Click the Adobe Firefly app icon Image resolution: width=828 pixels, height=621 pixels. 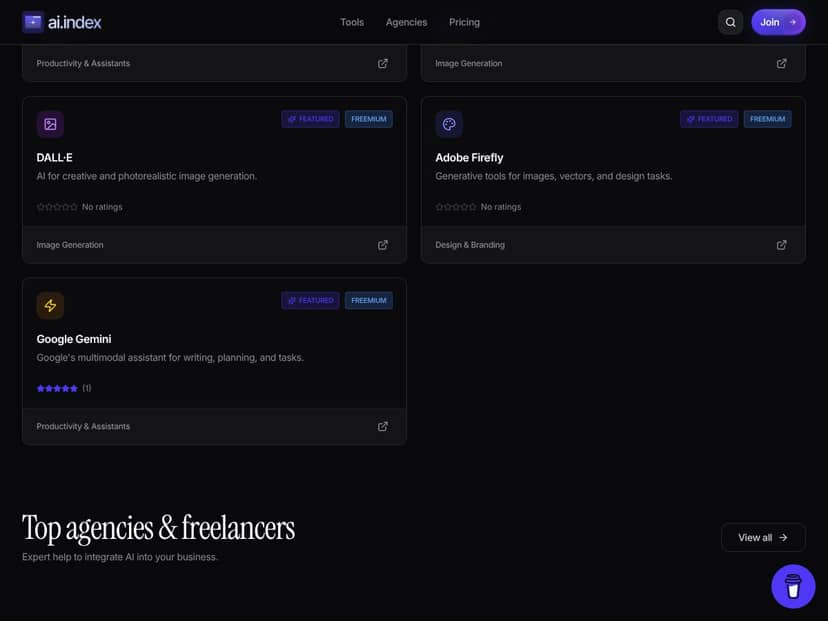(x=449, y=124)
